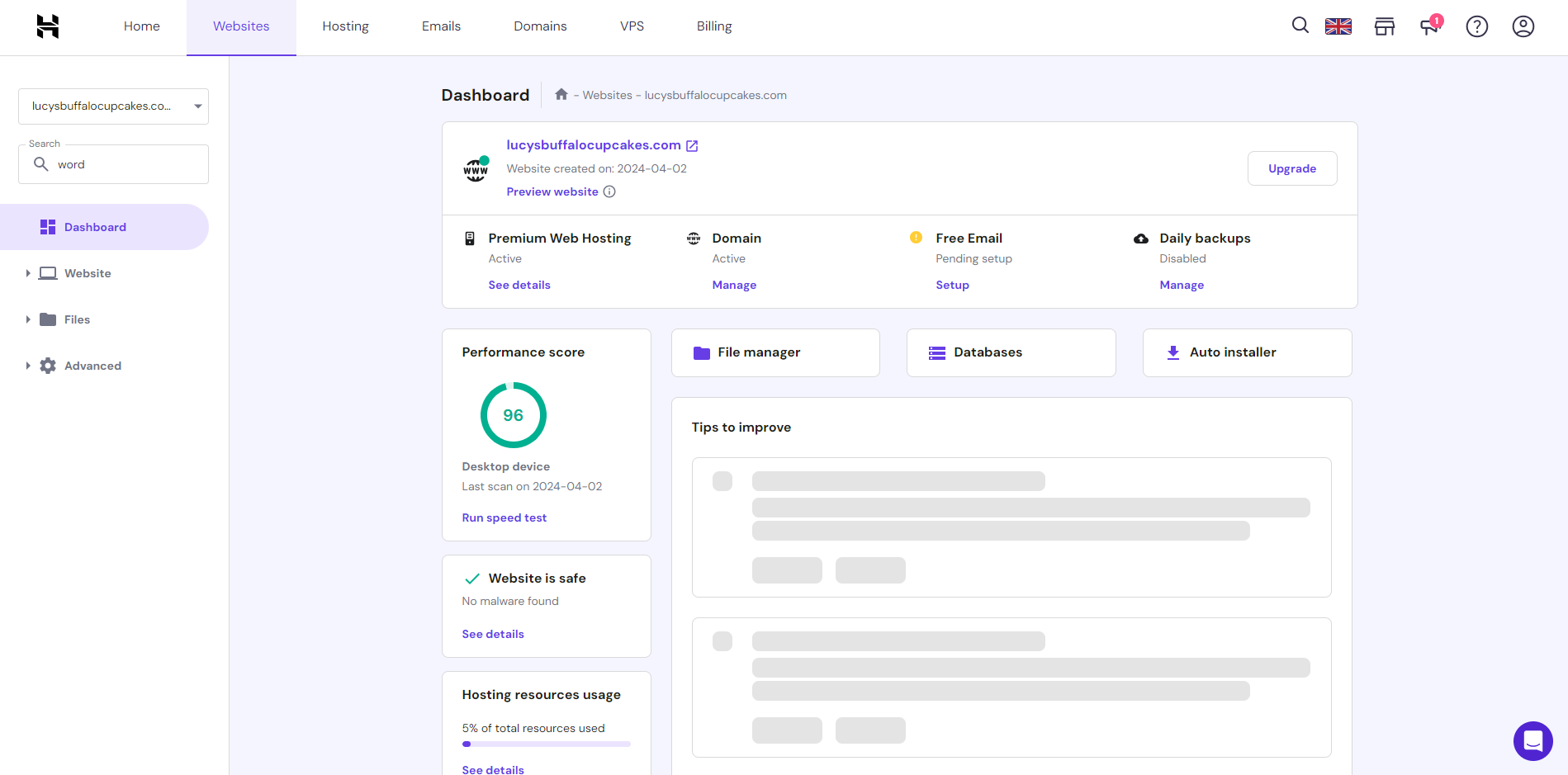1568x775 pixels.
Task: Open the help question mark icon
Action: tap(1477, 26)
